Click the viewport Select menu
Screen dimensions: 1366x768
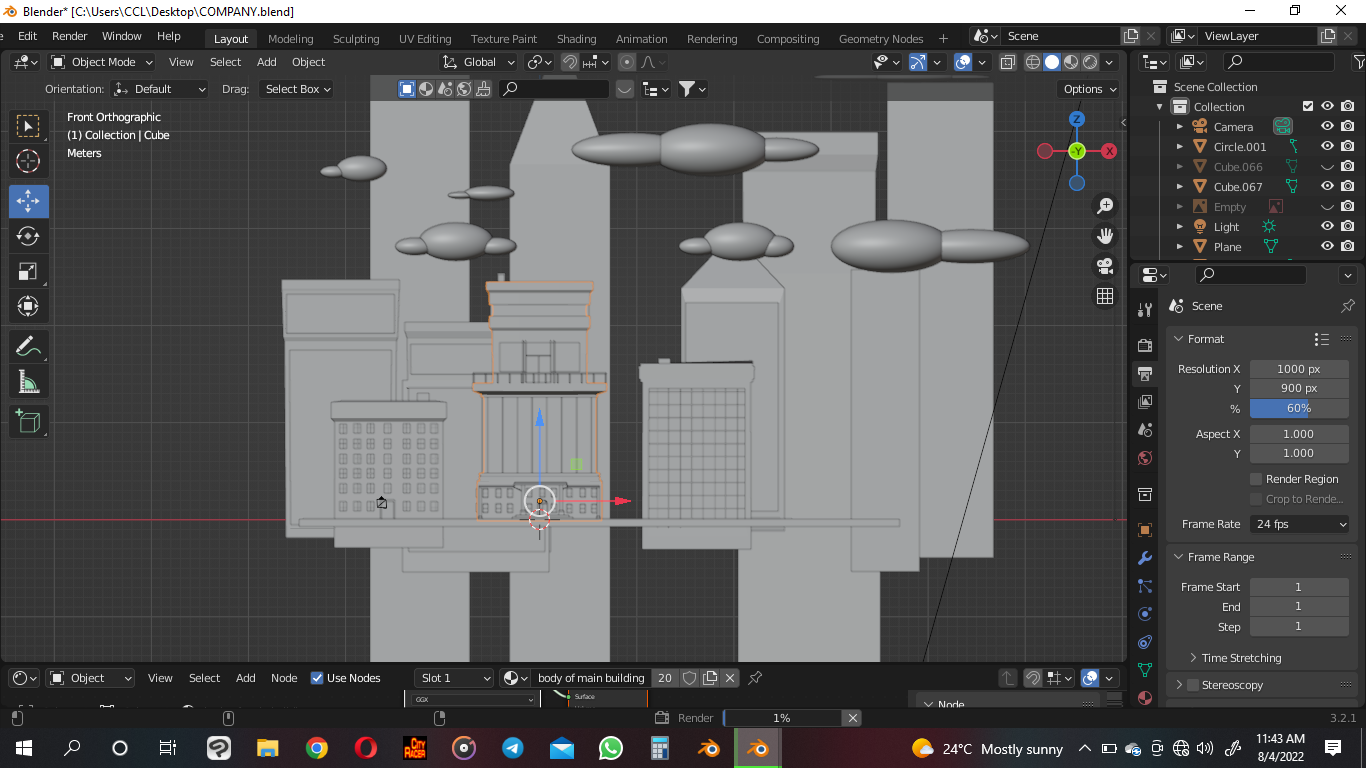pos(225,62)
